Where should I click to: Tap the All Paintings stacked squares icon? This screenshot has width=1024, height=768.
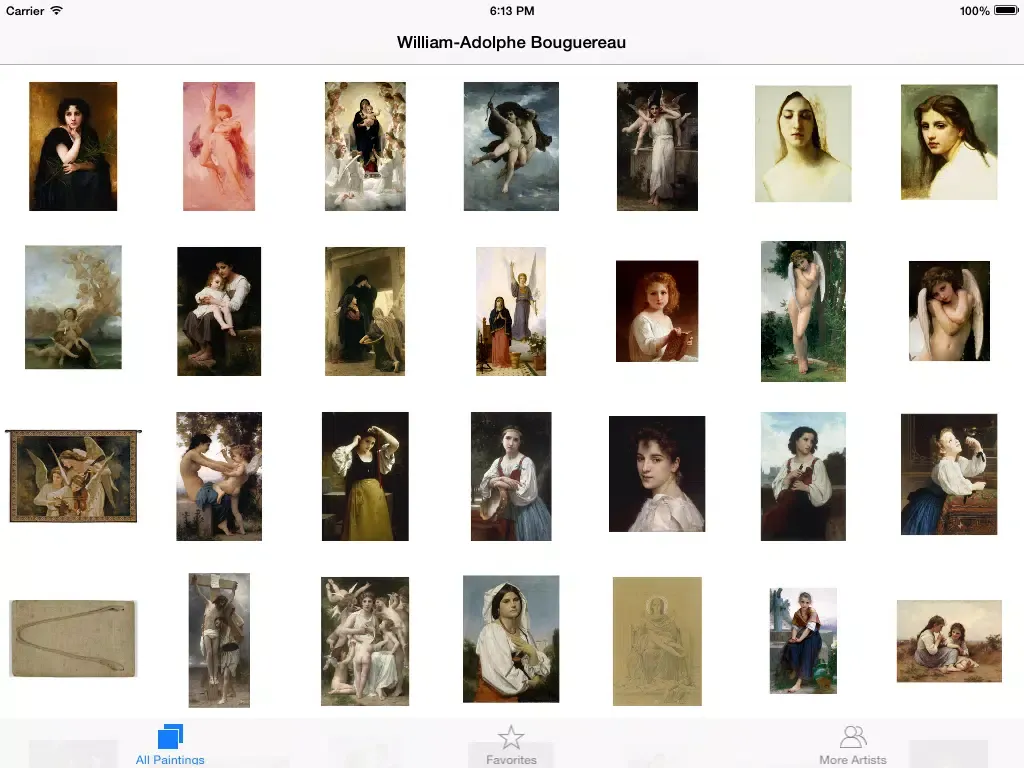click(170, 736)
